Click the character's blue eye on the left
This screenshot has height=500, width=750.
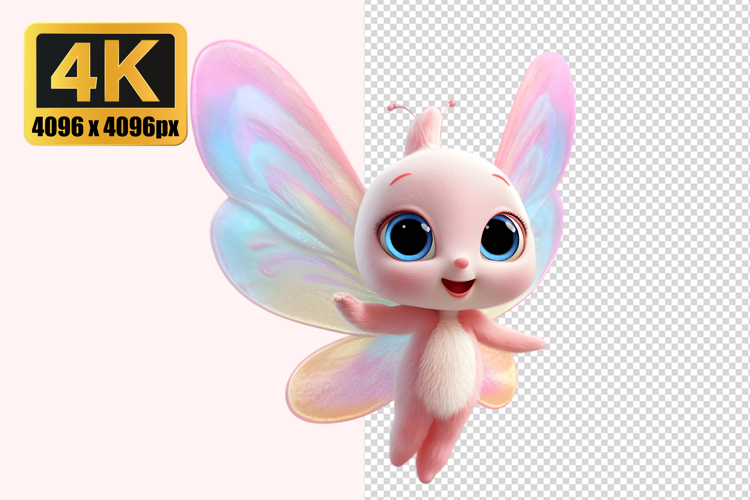pyautogui.click(x=410, y=236)
